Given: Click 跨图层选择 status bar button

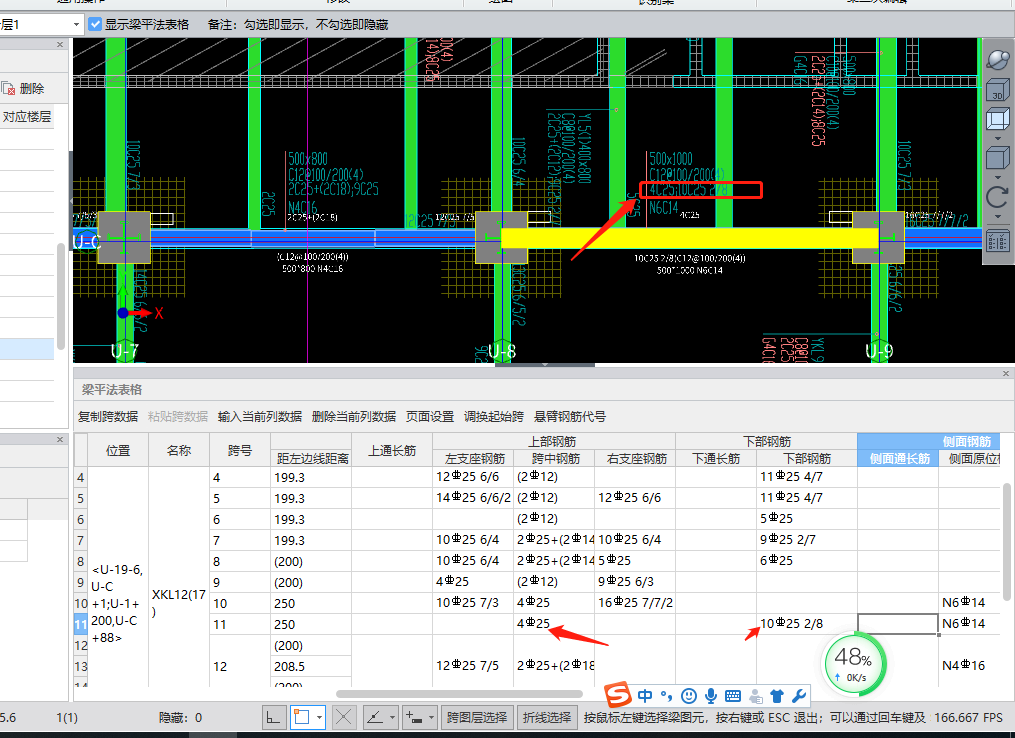Looking at the screenshot, I should (x=477, y=717).
